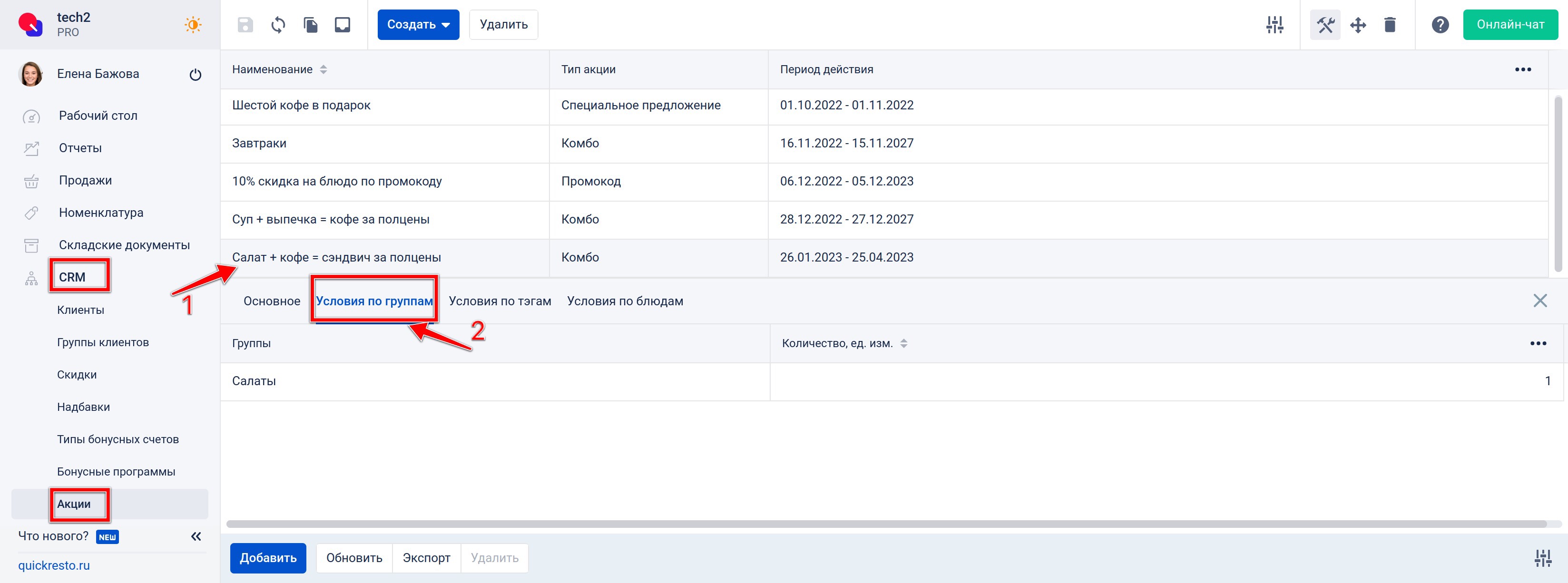Image resolution: width=1568 pixels, height=583 pixels.
Task: Open Надбавки submenu item
Action: (83, 407)
